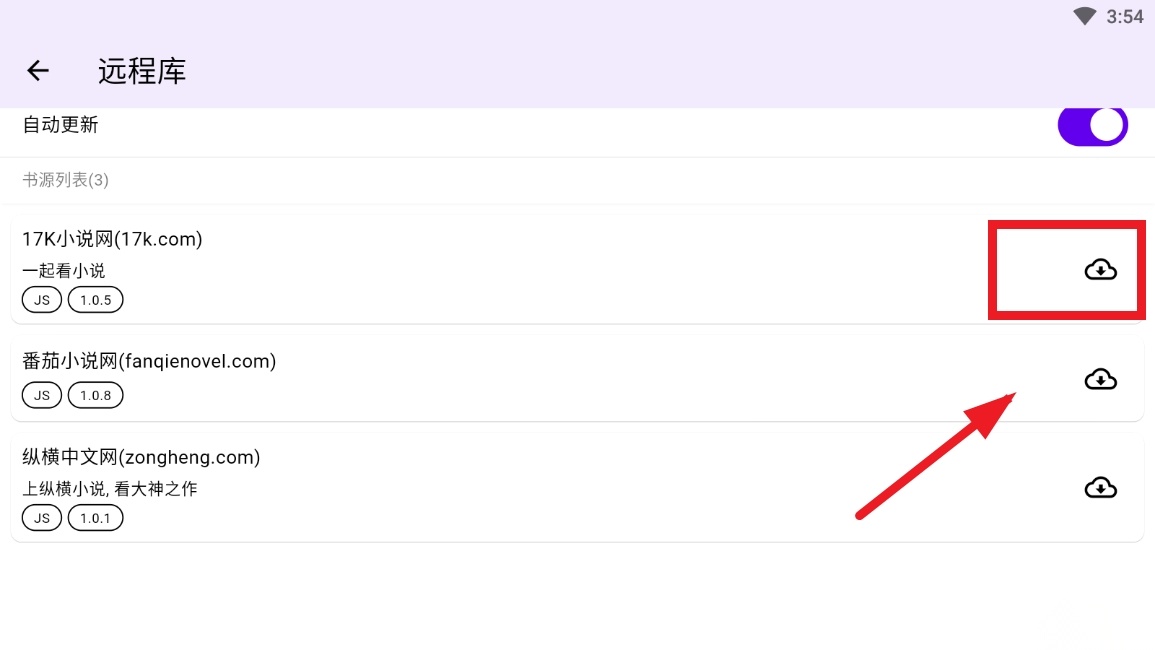Download the 17K小说网 book source
The height and width of the screenshot is (650, 1155).
[1100, 270]
